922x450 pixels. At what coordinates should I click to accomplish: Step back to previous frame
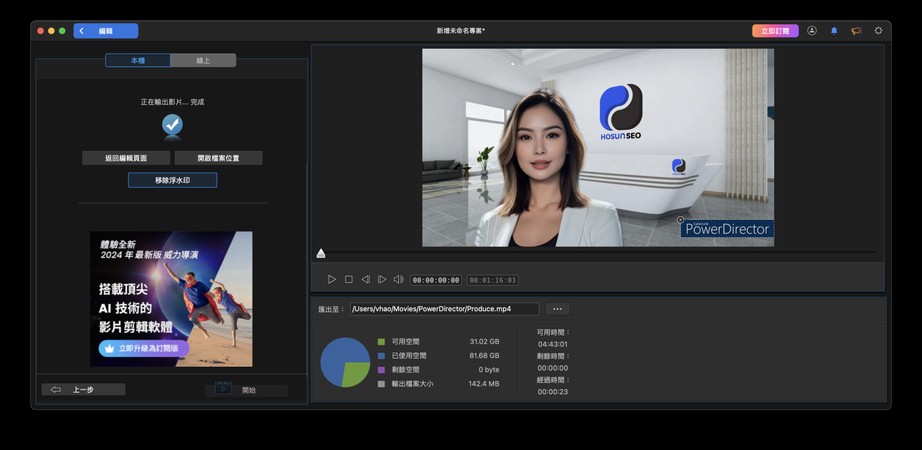point(365,280)
